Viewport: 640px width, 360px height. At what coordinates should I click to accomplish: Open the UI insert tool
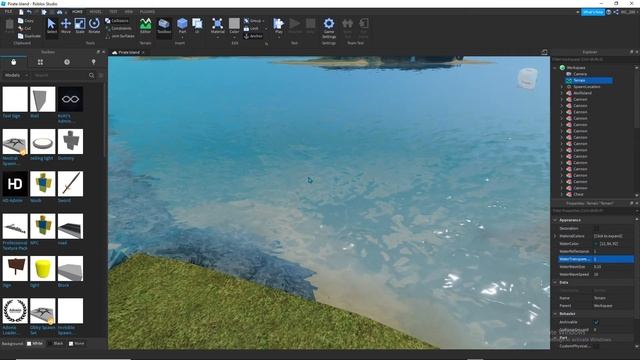tap(197, 25)
